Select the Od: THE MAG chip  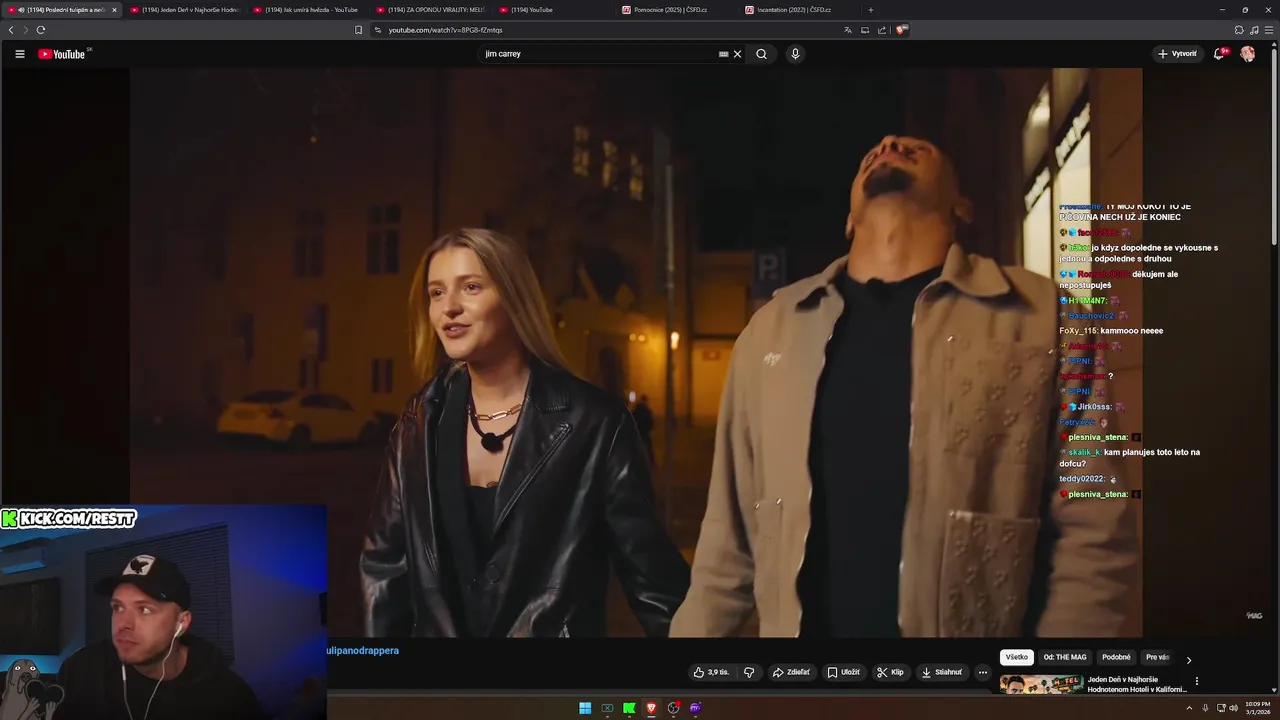[1065, 657]
